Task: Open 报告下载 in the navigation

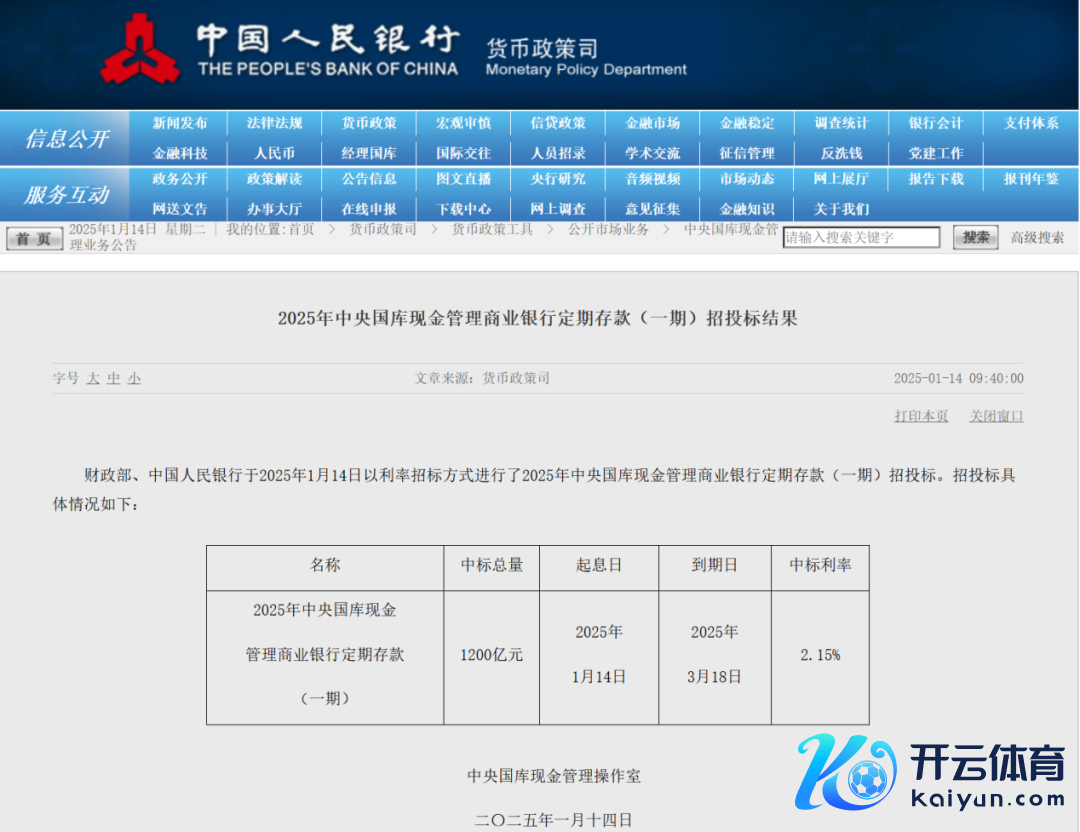Action: click(x=936, y=179)
